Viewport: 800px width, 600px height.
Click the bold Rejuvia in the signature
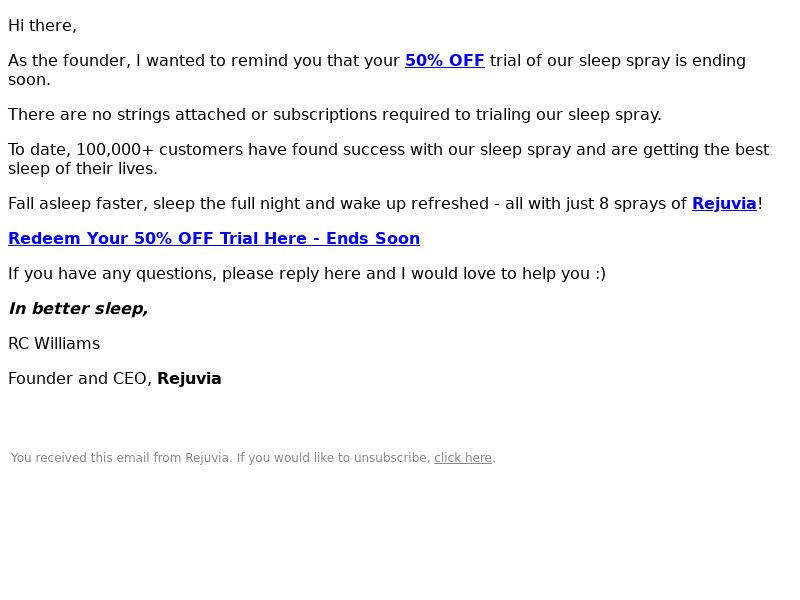coord(189,379)
